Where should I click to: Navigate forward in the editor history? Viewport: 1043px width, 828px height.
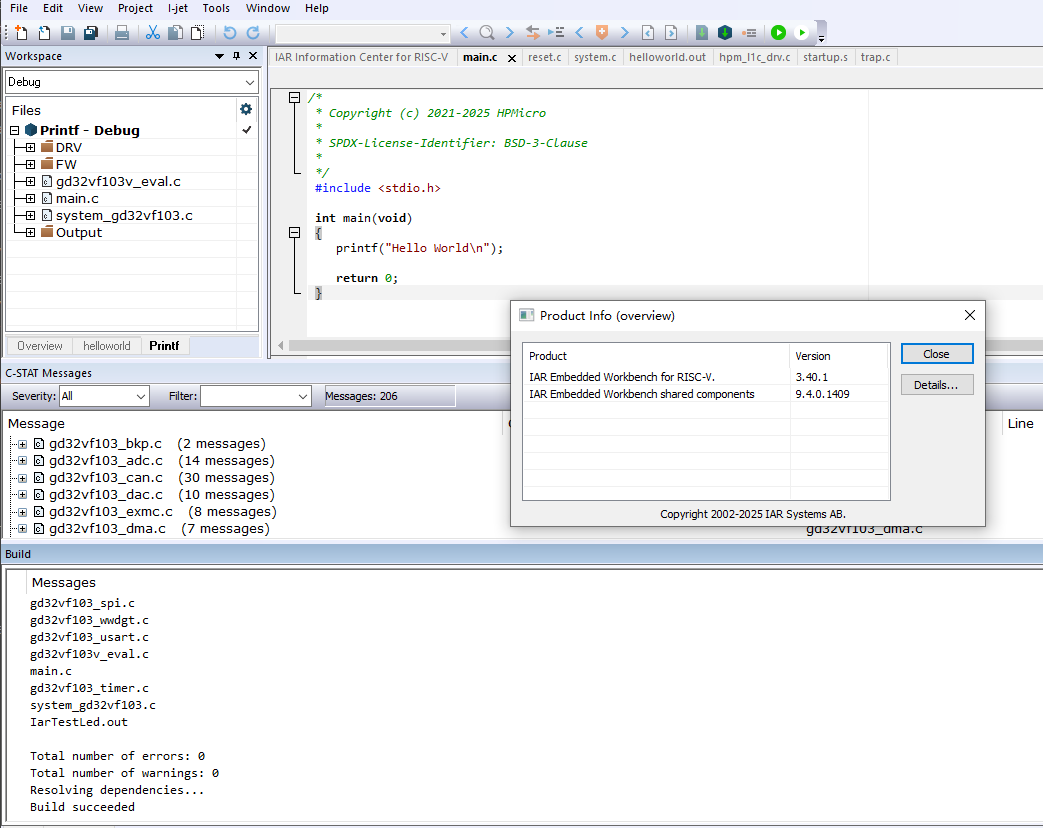click(x=671, y=33)
